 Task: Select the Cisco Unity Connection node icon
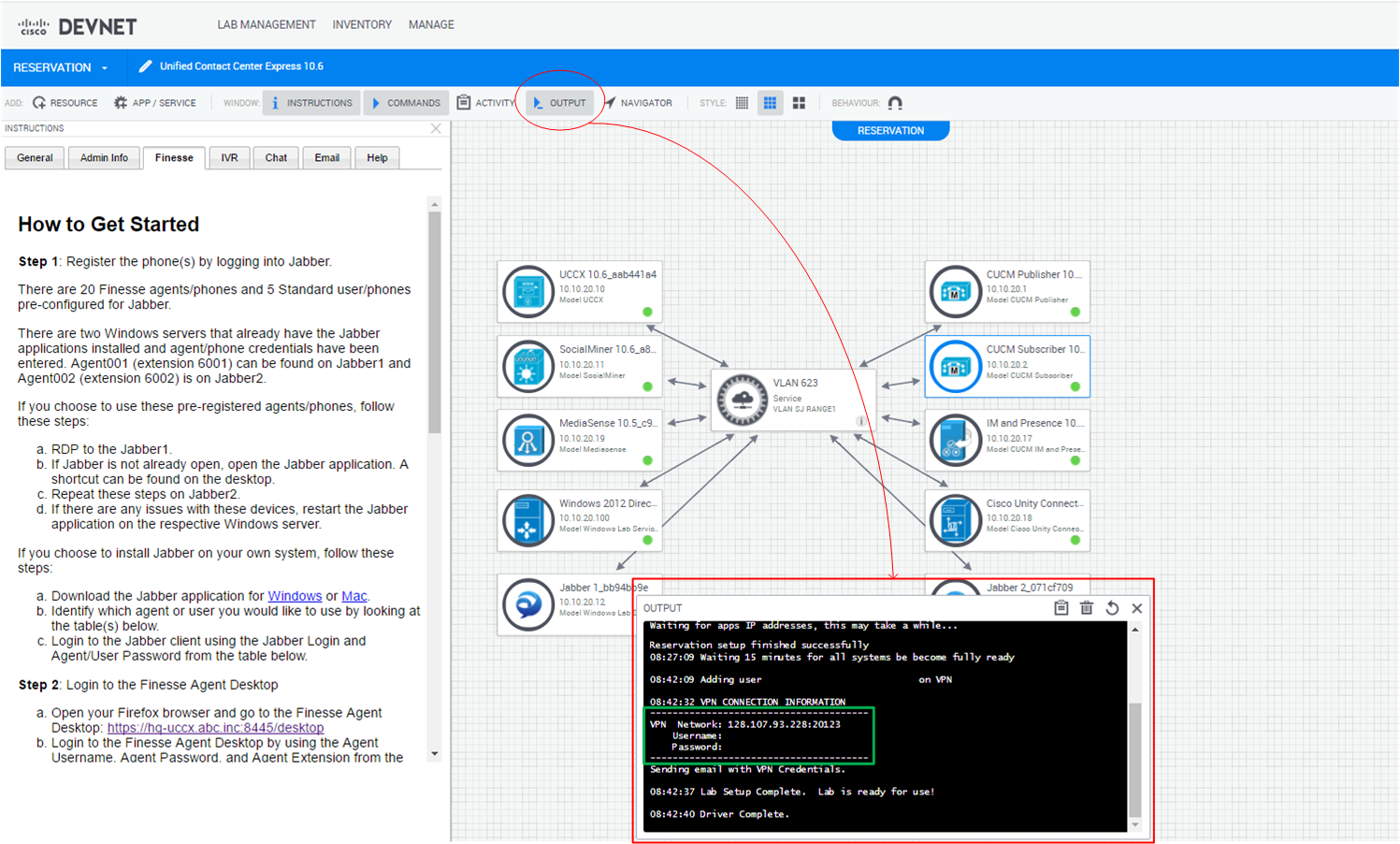point(956,520)
